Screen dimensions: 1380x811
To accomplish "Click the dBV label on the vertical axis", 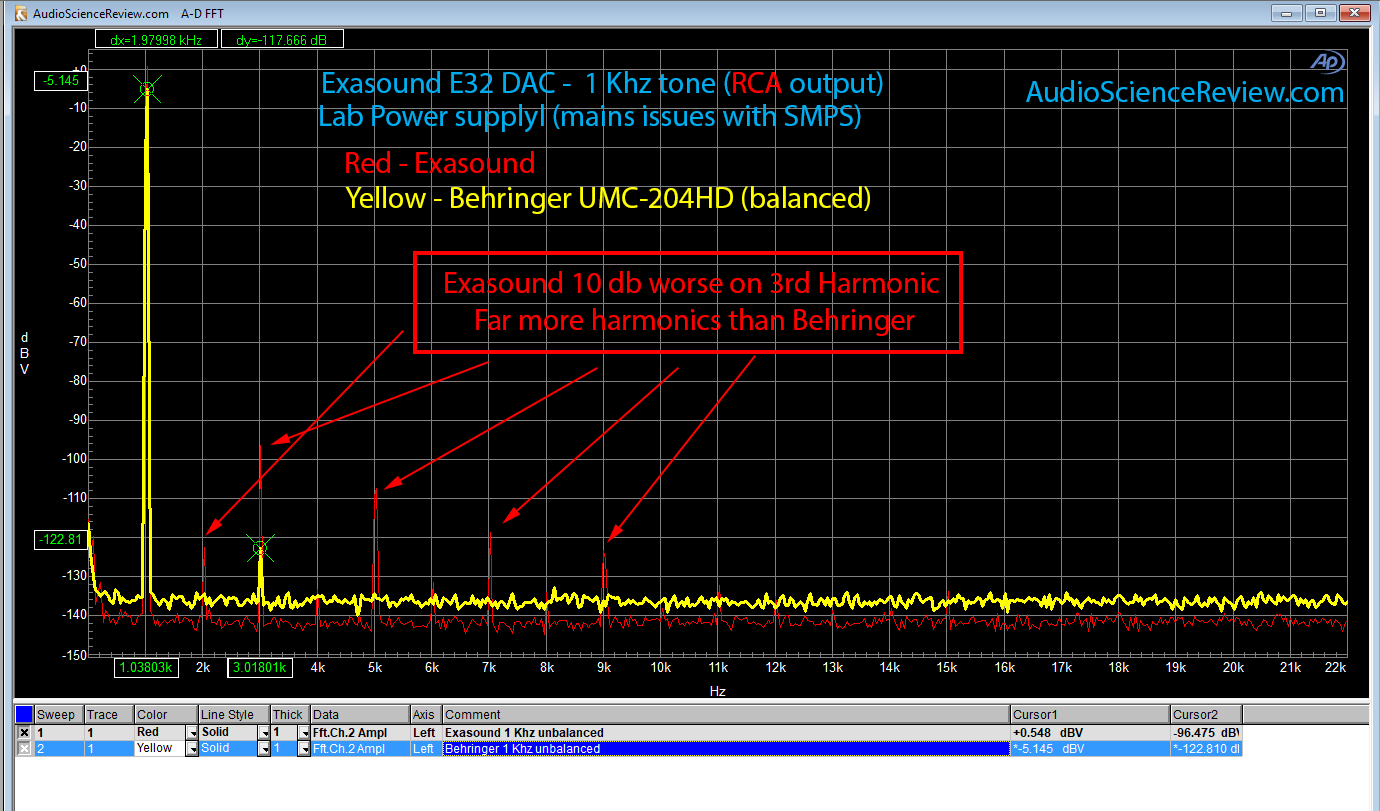I will click(x=24, y=353).
